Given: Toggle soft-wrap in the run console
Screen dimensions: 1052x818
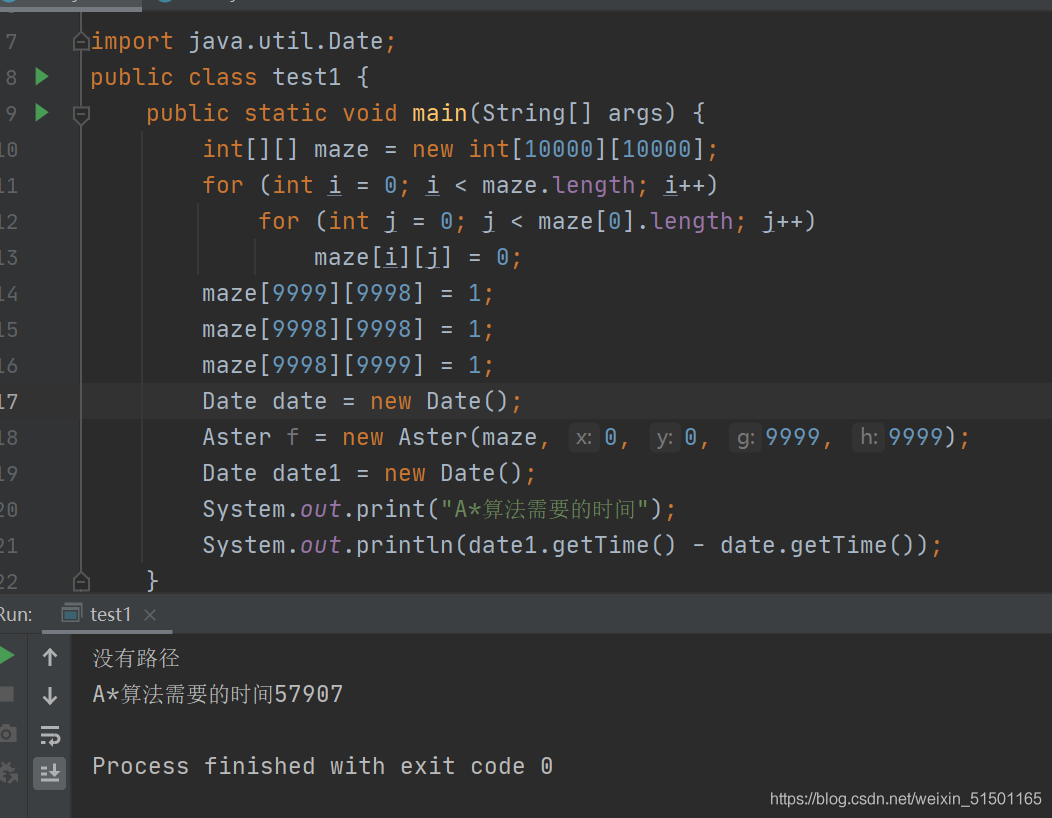Looking at the screenshot, I should pos(50,735).
